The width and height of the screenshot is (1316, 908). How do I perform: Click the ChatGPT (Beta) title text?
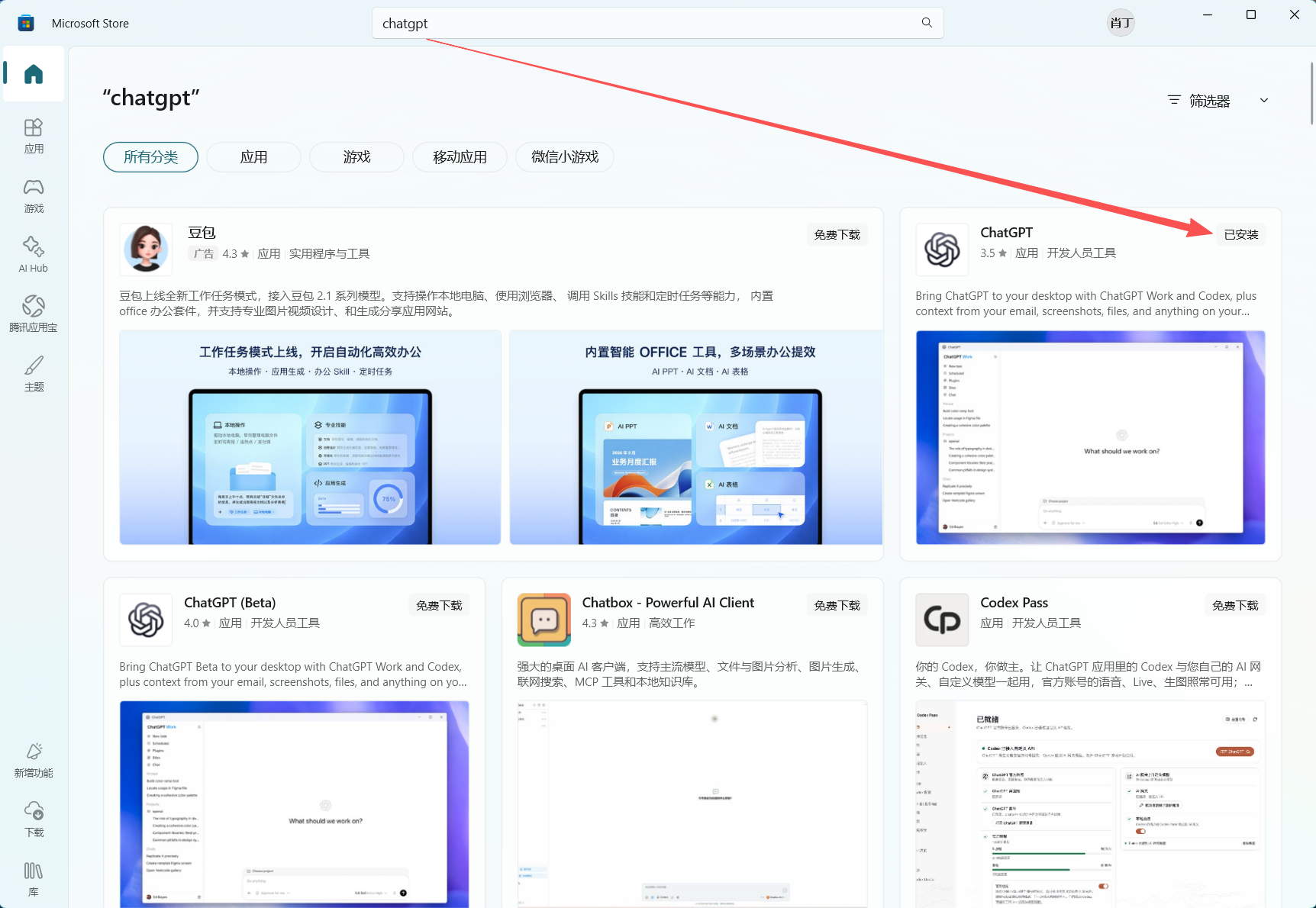coord(230,603)
